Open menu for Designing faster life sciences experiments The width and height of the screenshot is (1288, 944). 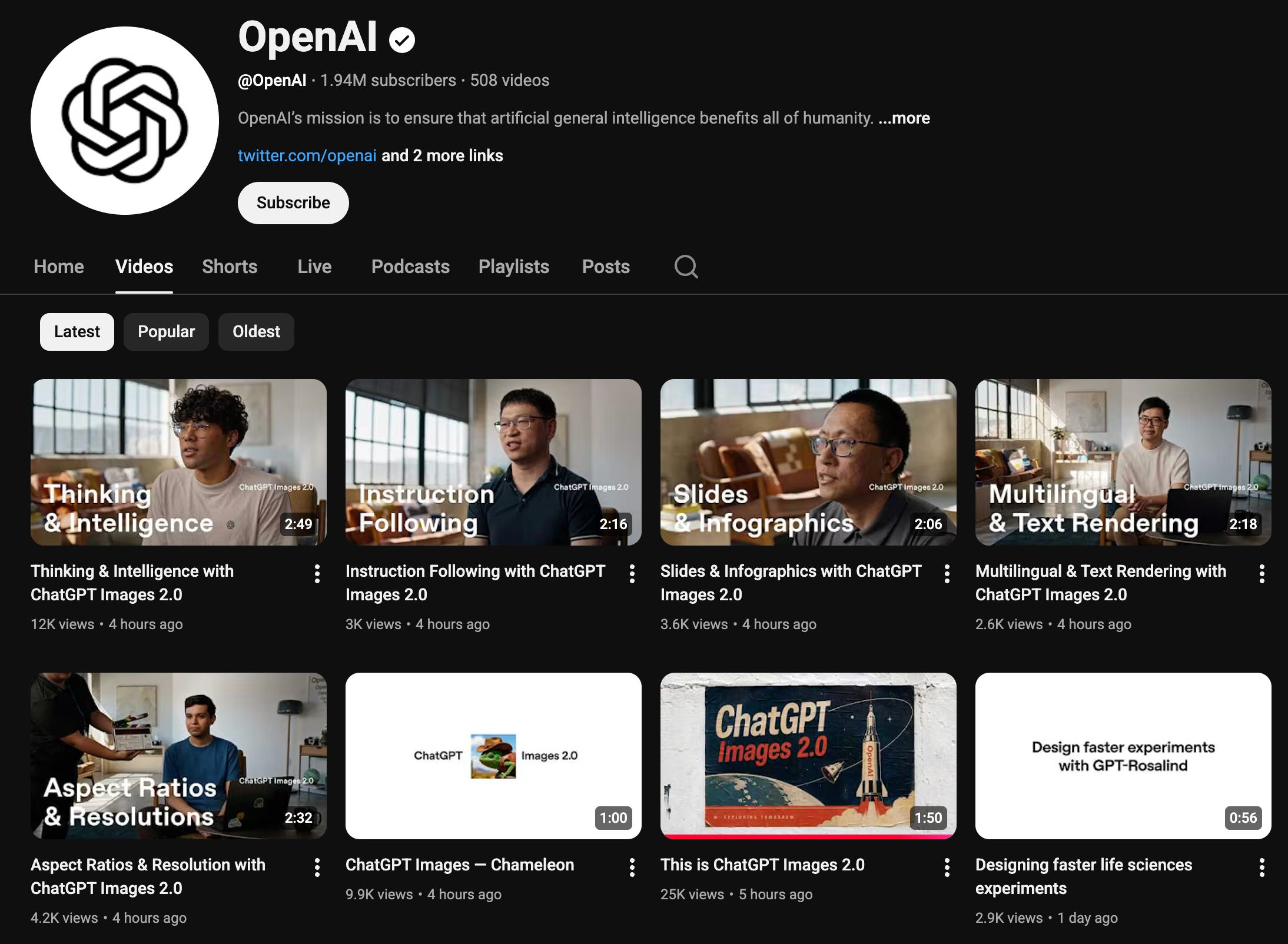tap(1262, 867)
